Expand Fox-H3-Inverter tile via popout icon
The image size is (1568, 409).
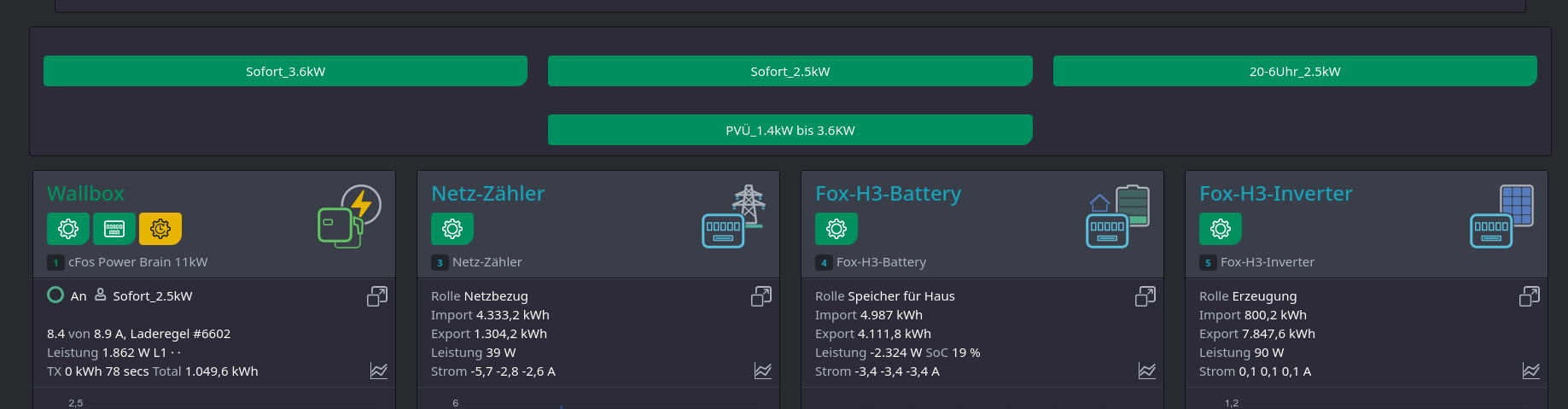[x=1530, y=296]
